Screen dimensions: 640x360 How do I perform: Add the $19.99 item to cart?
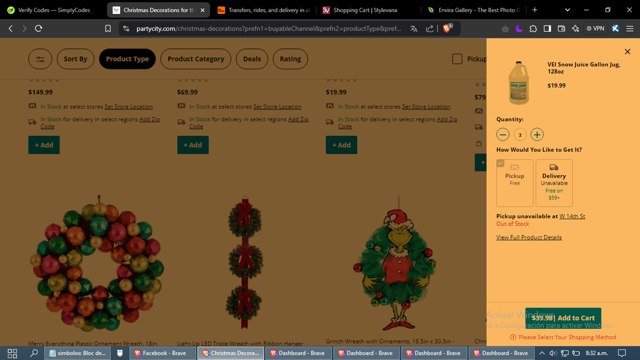[x=341, y=145]
